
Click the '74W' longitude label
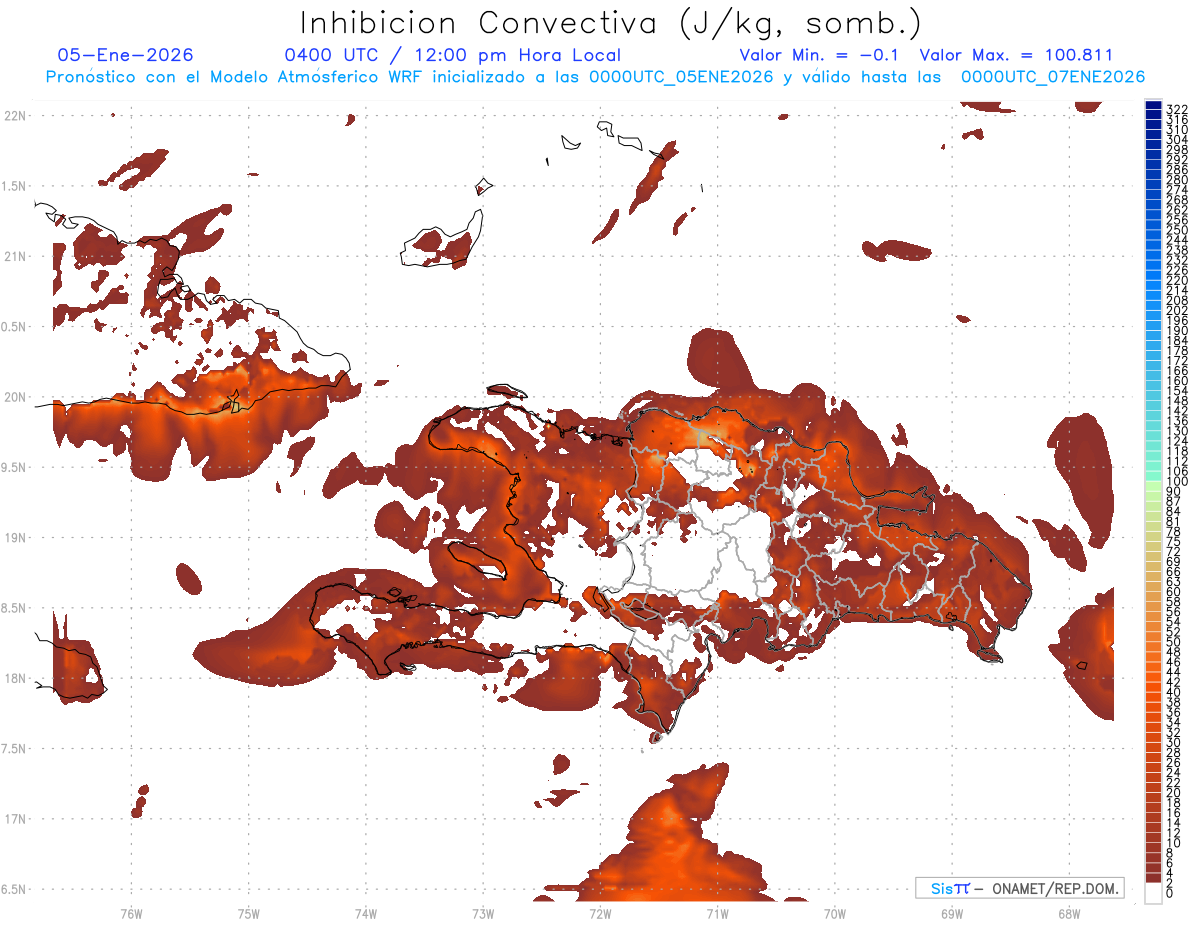(x=365, y=912)
